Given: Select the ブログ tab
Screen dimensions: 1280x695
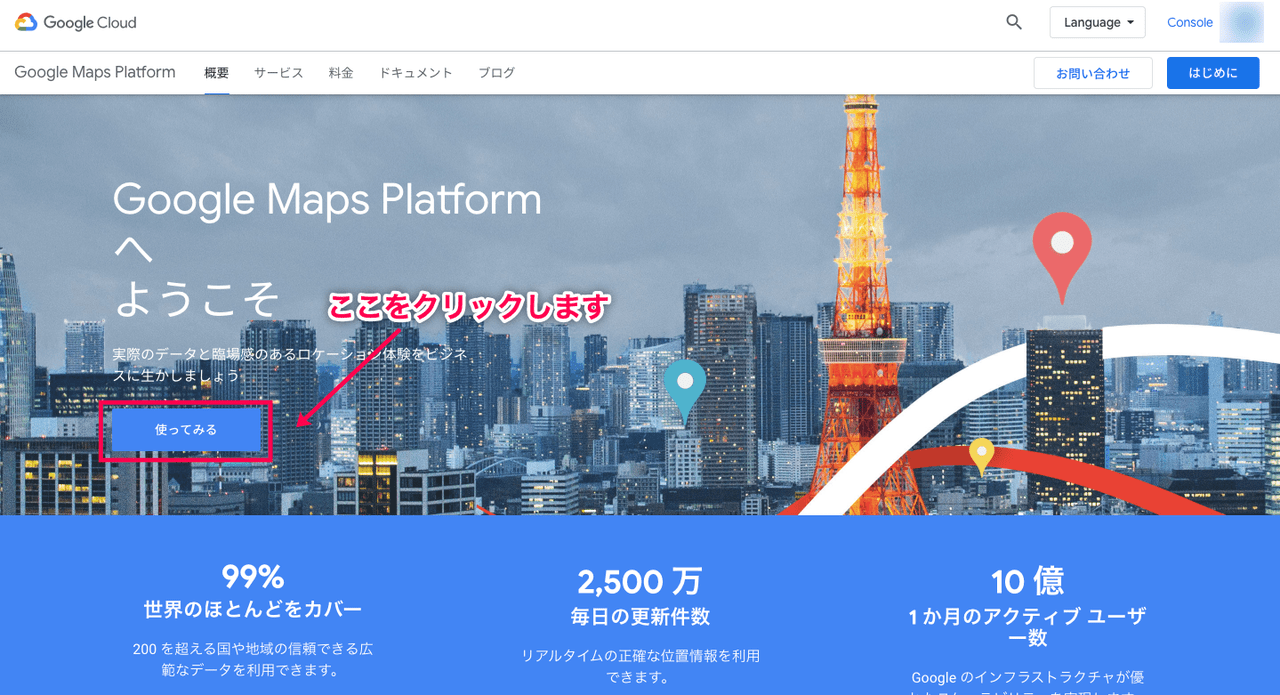Looking at the screenshot, I should 496,73.
